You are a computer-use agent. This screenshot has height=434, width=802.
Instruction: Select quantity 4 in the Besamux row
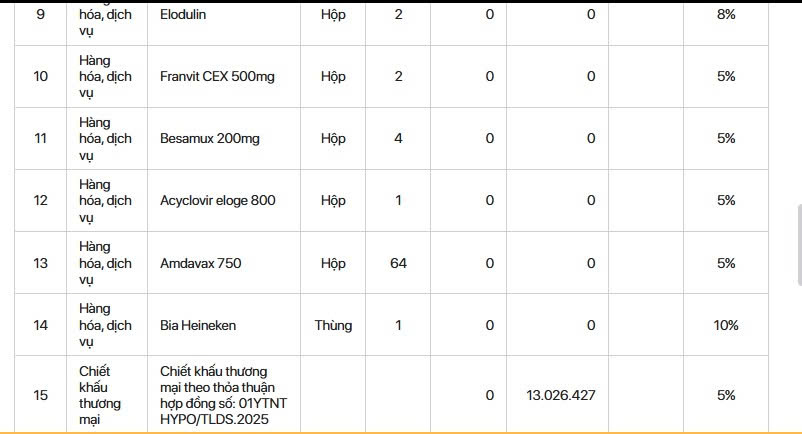pyautogui.click(x=398, y=138)
